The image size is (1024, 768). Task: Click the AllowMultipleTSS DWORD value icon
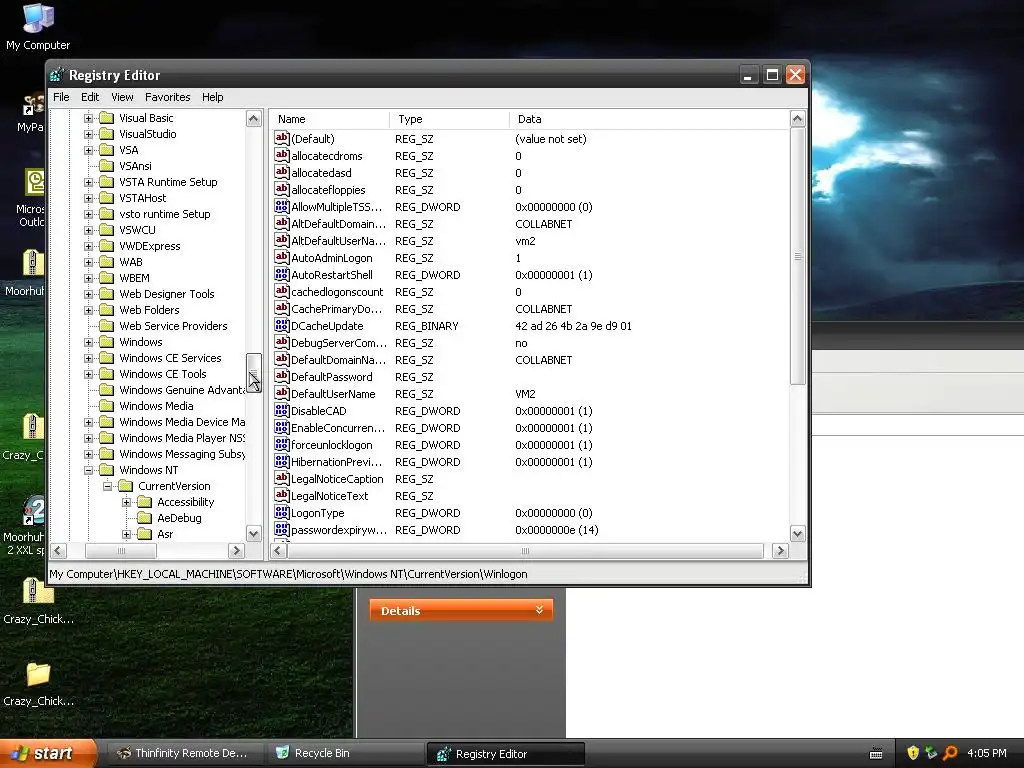[281, 206]
